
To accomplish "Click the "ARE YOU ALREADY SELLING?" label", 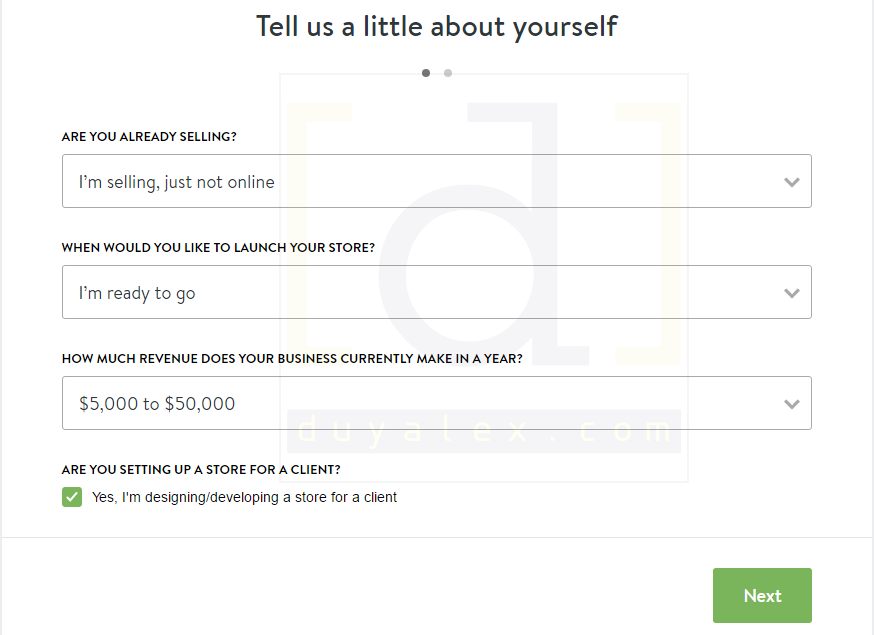I will tap(149, 137).
